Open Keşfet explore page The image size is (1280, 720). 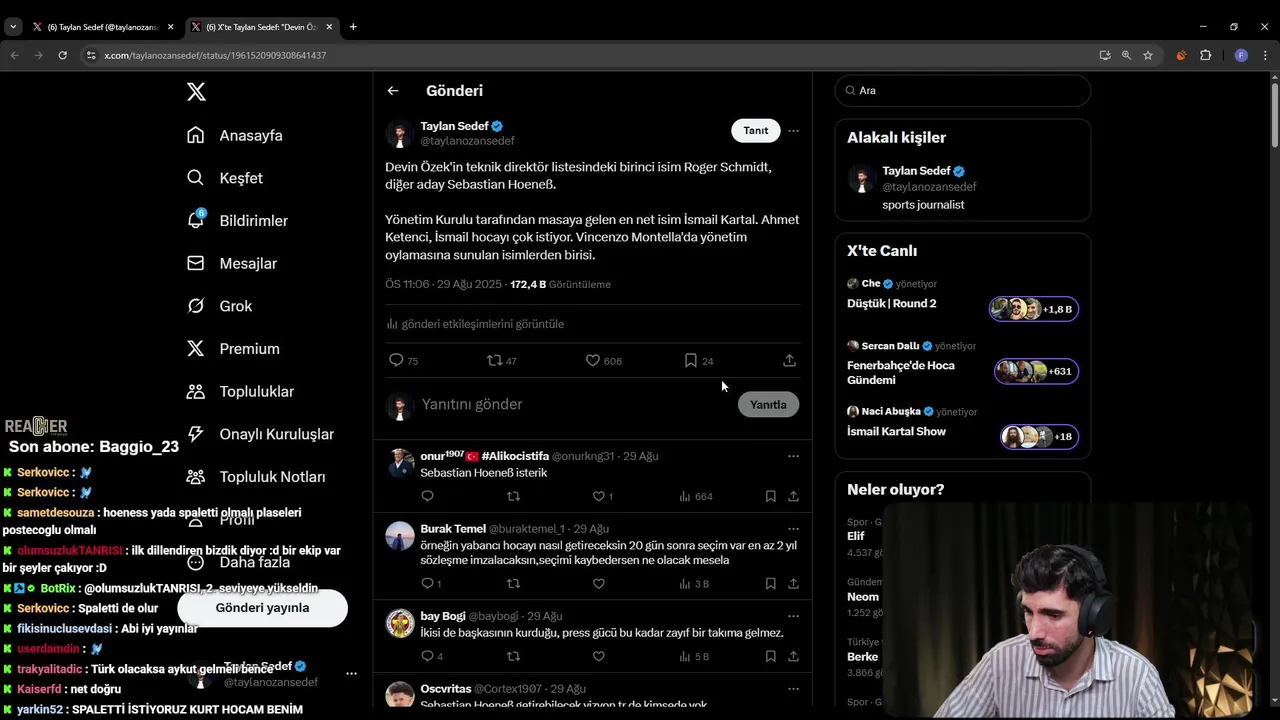(225, 178)
